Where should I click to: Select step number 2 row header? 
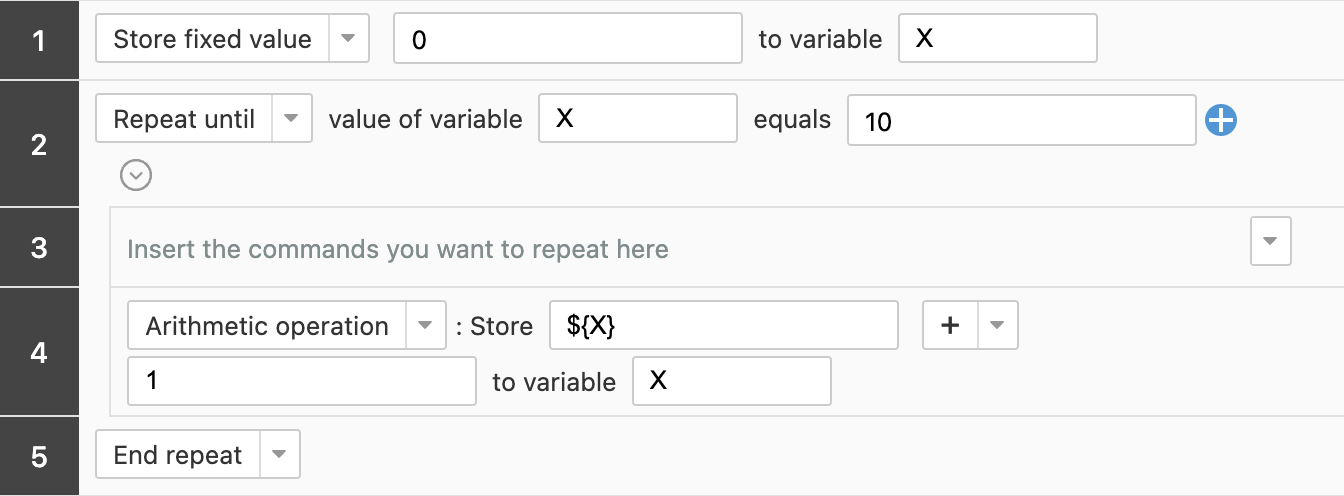(x=39, y=146)
